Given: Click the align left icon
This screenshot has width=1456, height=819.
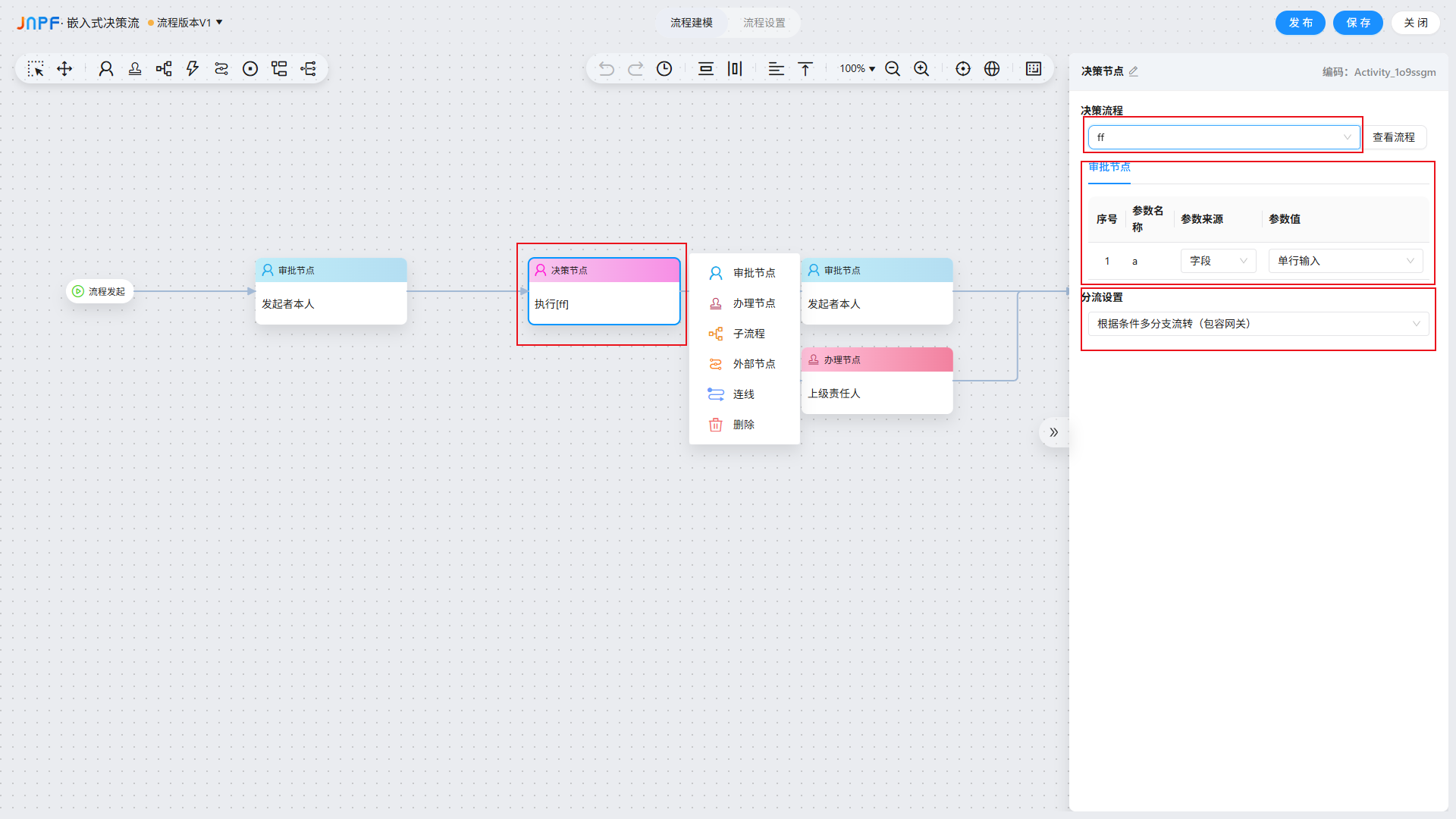Looking at the screenshot, I should pyautogui.click(x=776, y=69).
